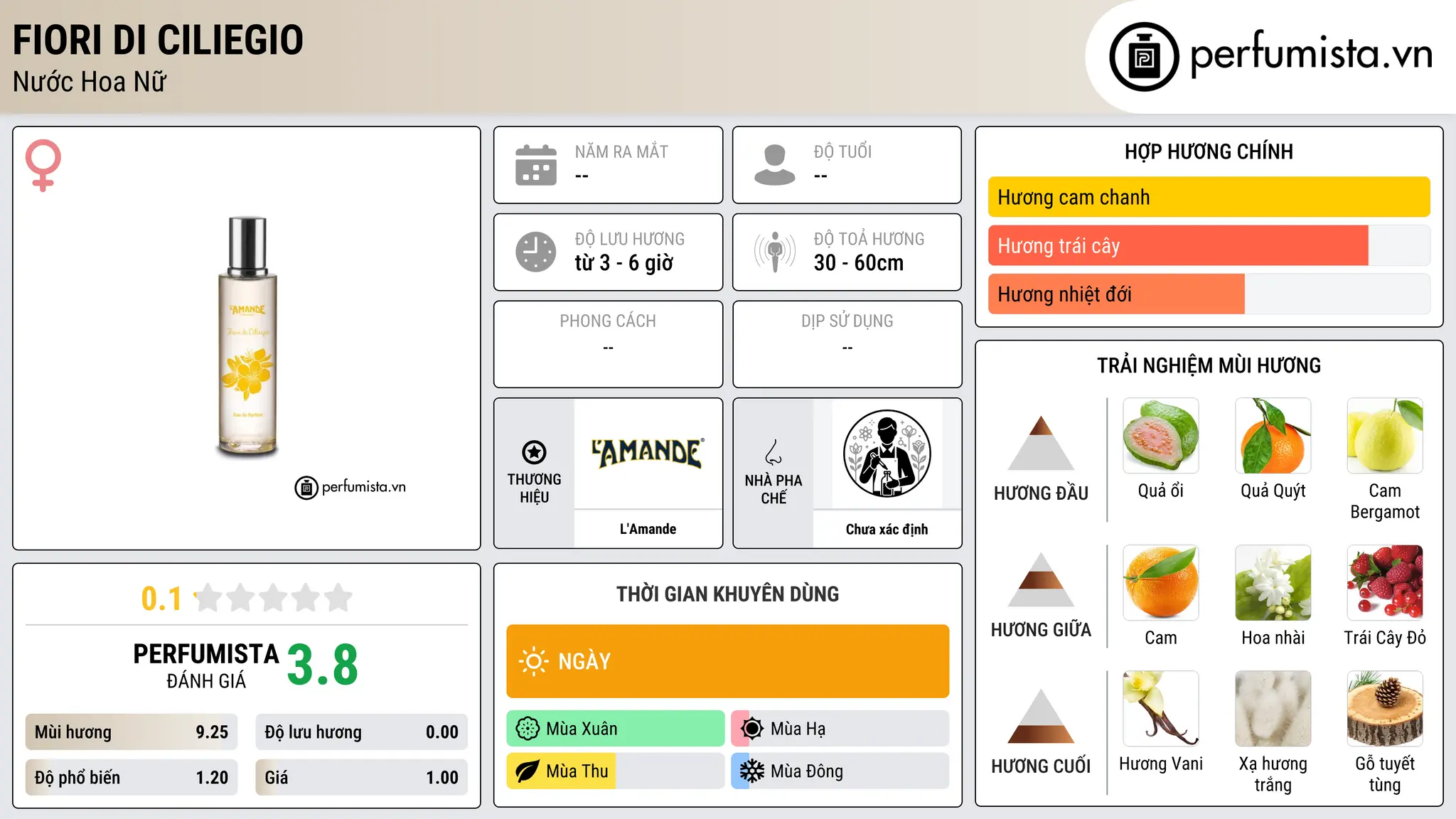Image resolution: width=1456 pixels, height=819 pixels.
Task: Click the Mùa Đông season label
Action: (807, 771)
